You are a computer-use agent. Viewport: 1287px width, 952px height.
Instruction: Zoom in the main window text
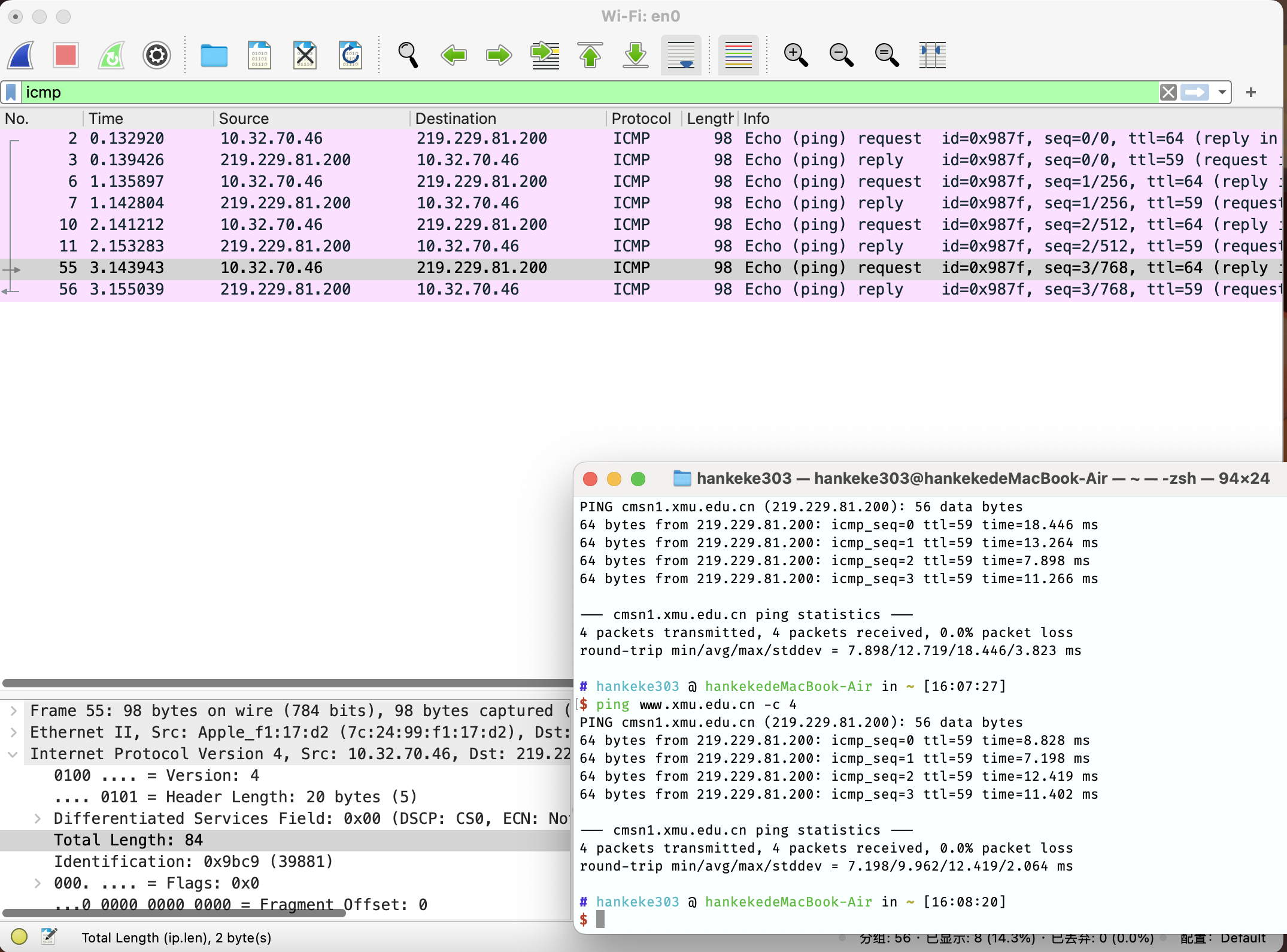coord(796,55)
